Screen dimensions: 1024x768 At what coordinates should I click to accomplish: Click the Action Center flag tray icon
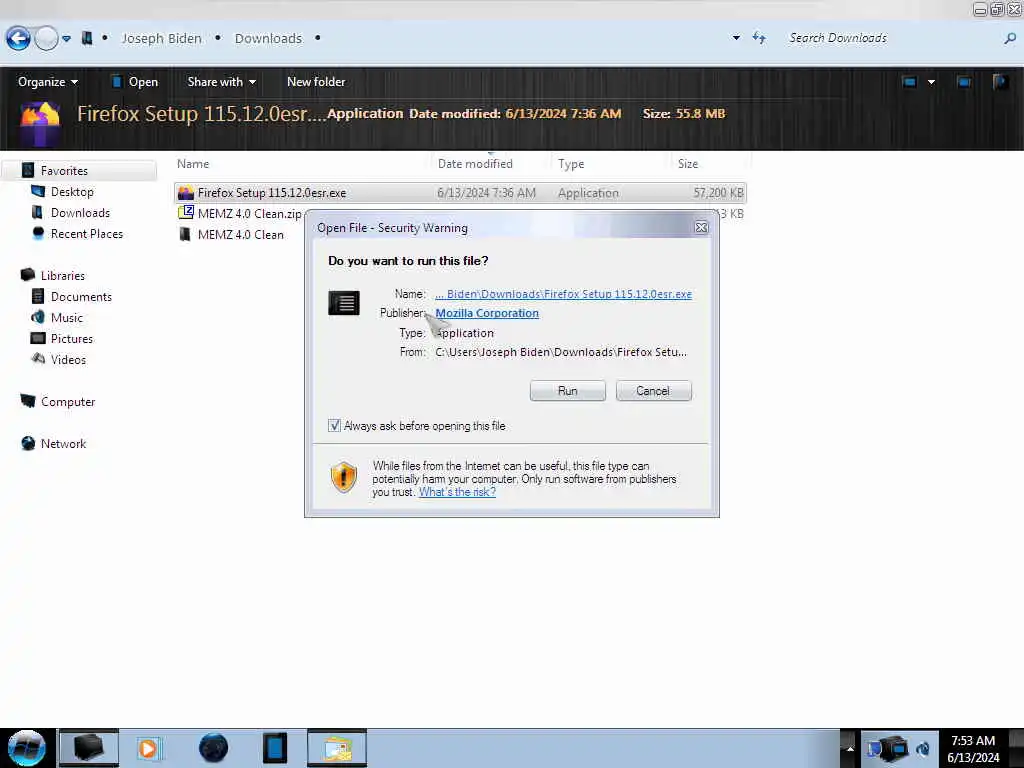873,748
